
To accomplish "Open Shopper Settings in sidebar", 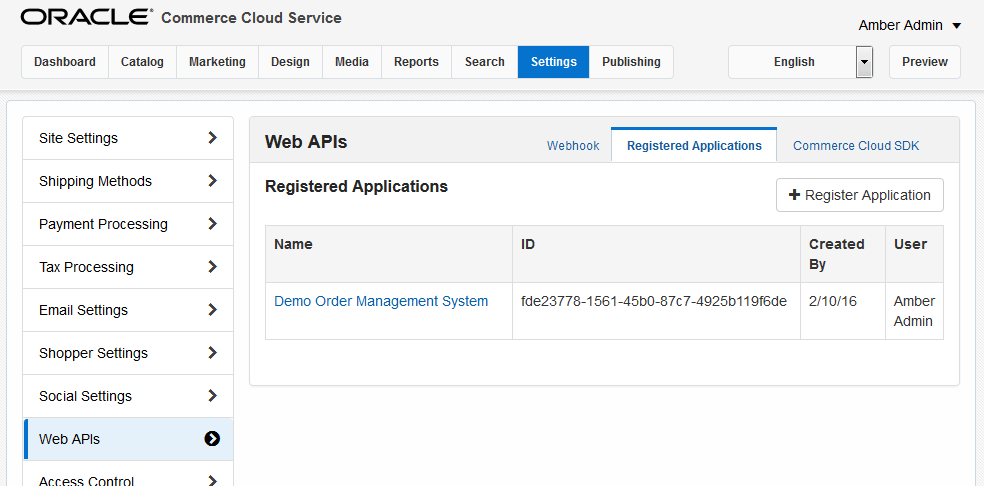I will tap(128, 353).
